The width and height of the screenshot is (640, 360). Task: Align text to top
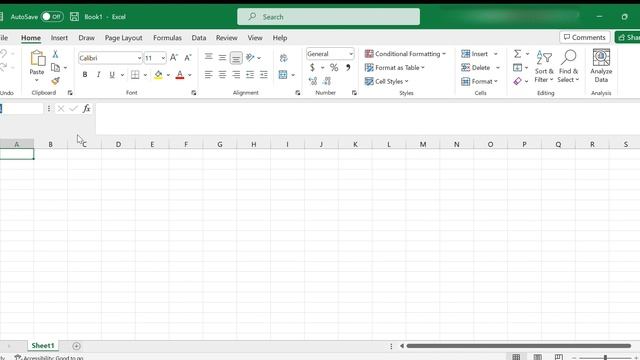209,58
